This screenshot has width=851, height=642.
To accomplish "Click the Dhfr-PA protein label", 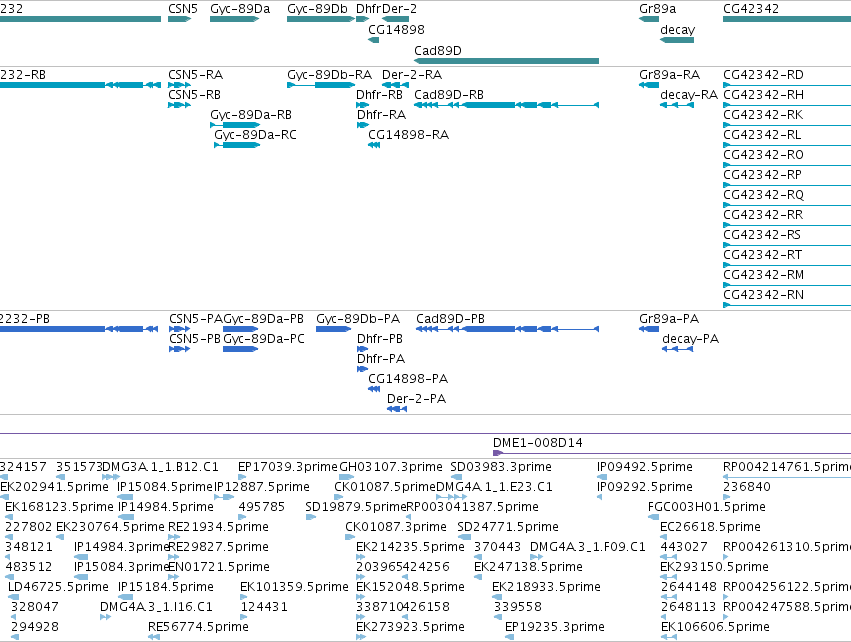I will (x=381, y=359).
